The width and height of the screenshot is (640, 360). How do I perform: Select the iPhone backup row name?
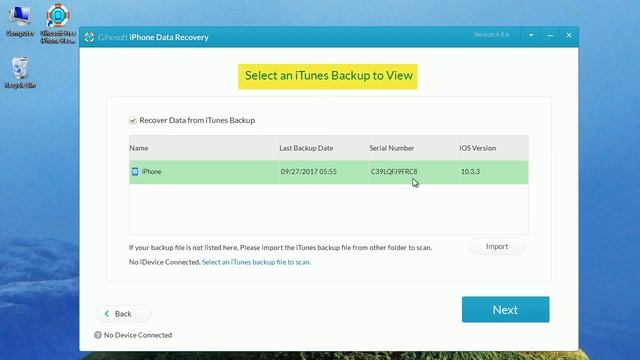pyautogui.click(x=151, y=171)
